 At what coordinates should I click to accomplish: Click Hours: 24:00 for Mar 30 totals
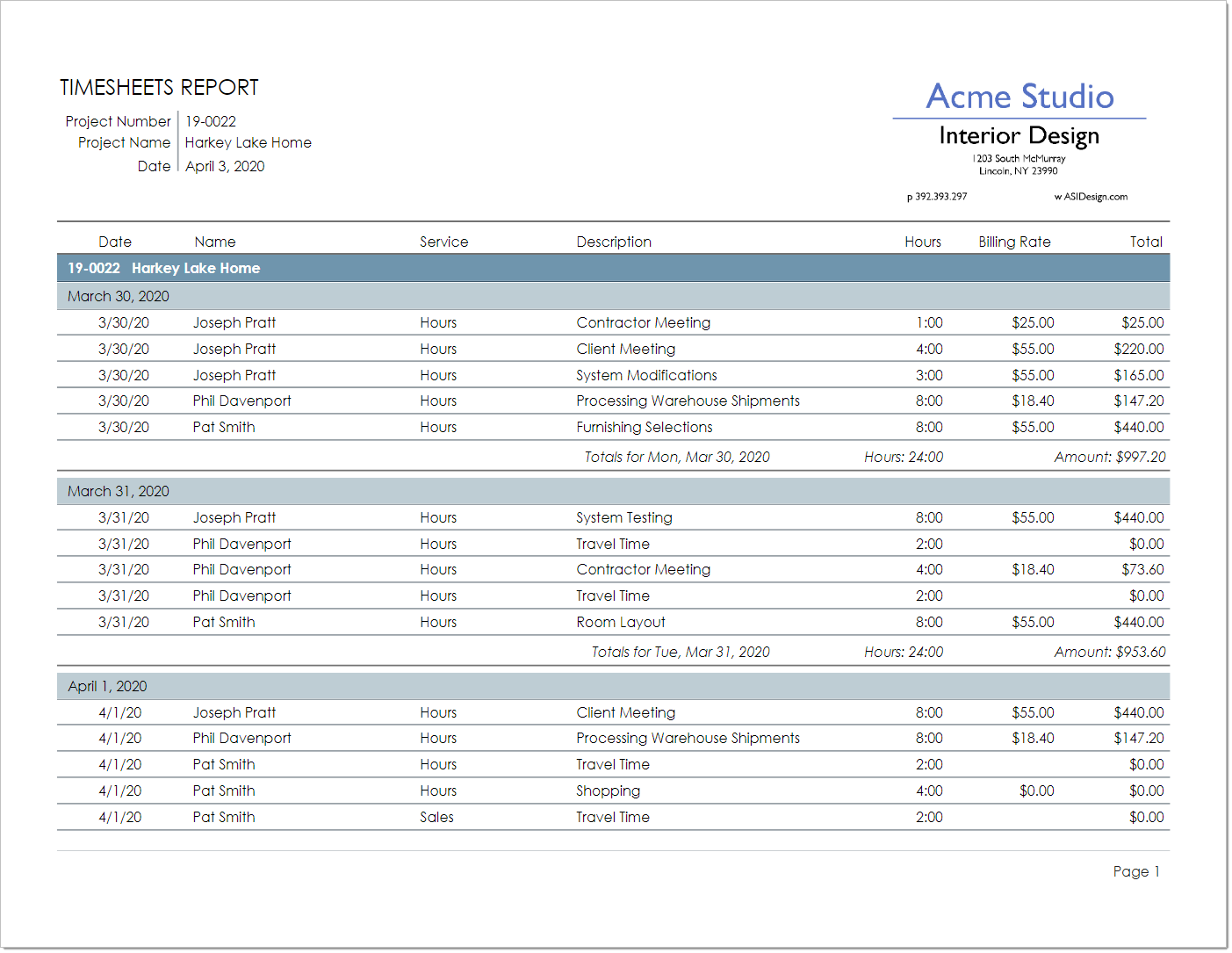pyautogui.click(x=904, y=457)
